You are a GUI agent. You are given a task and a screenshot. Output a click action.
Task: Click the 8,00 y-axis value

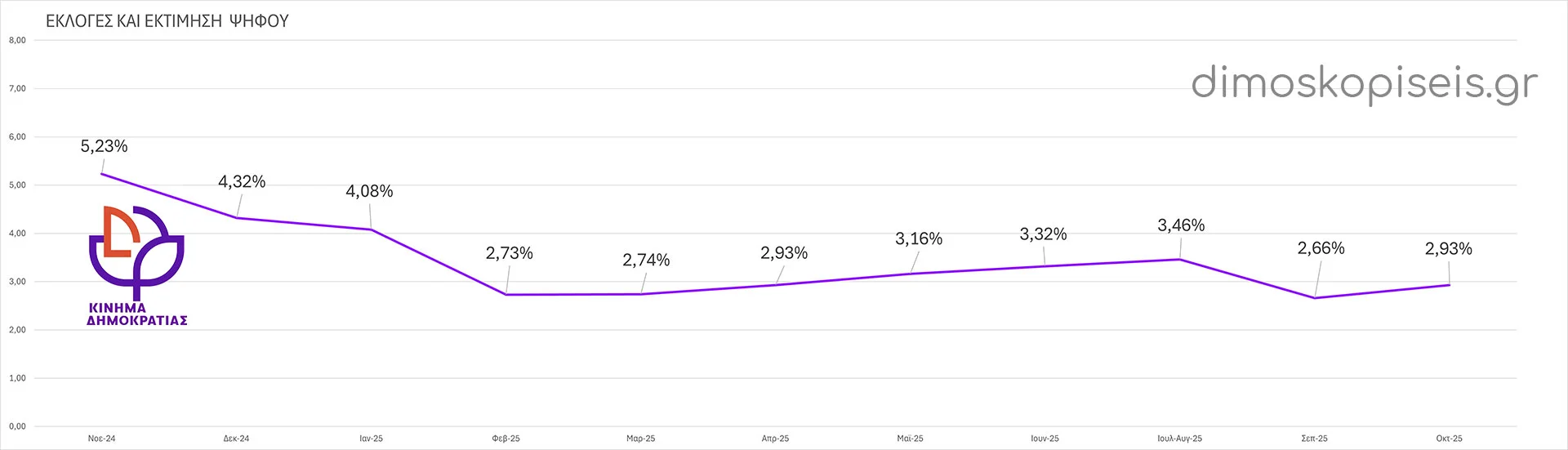[x=17, y=40]
